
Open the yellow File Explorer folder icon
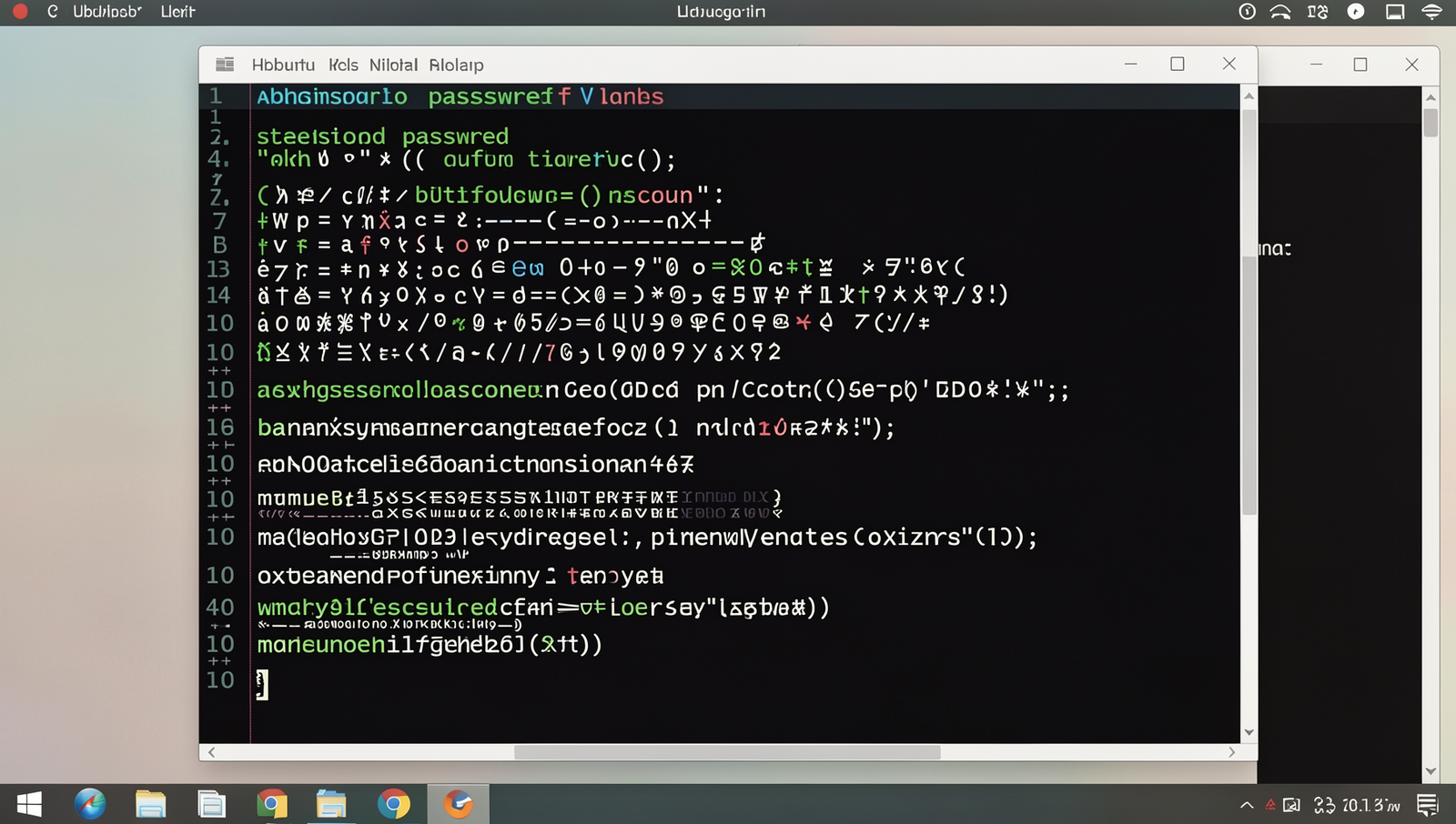coord(150,805)
